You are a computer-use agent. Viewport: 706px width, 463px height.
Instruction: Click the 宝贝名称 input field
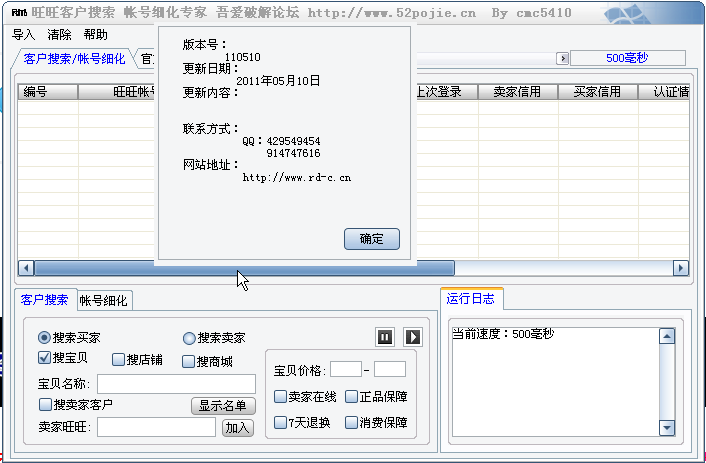pos(176,384)
